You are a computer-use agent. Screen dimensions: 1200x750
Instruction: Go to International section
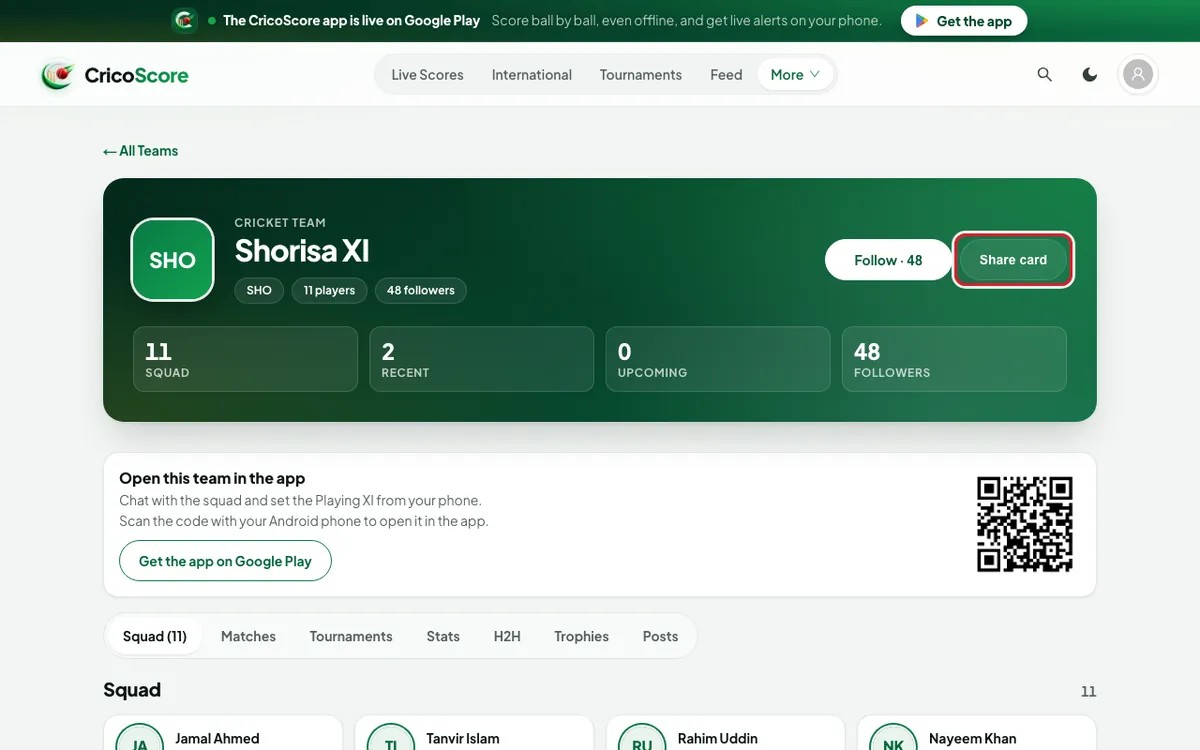[532, 75]
